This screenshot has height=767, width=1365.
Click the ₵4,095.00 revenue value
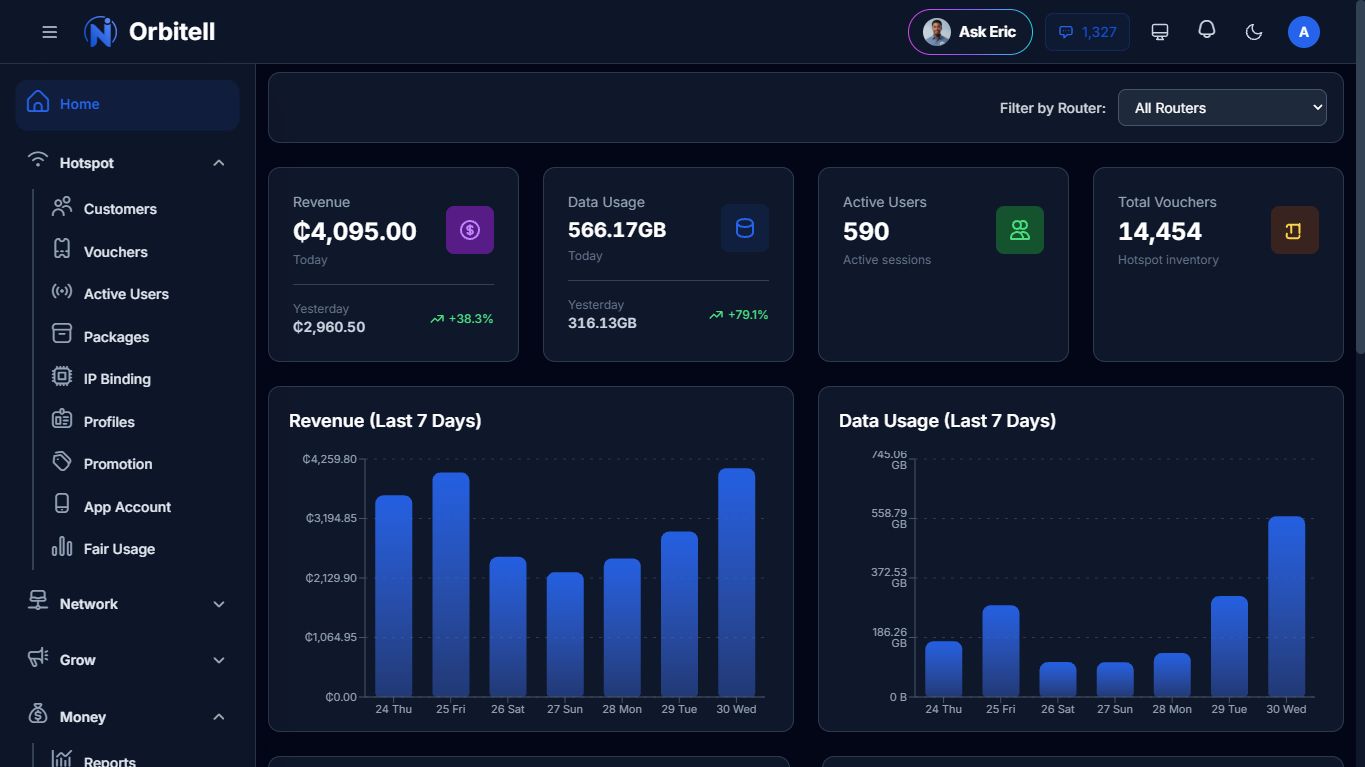tap(355, 231)
